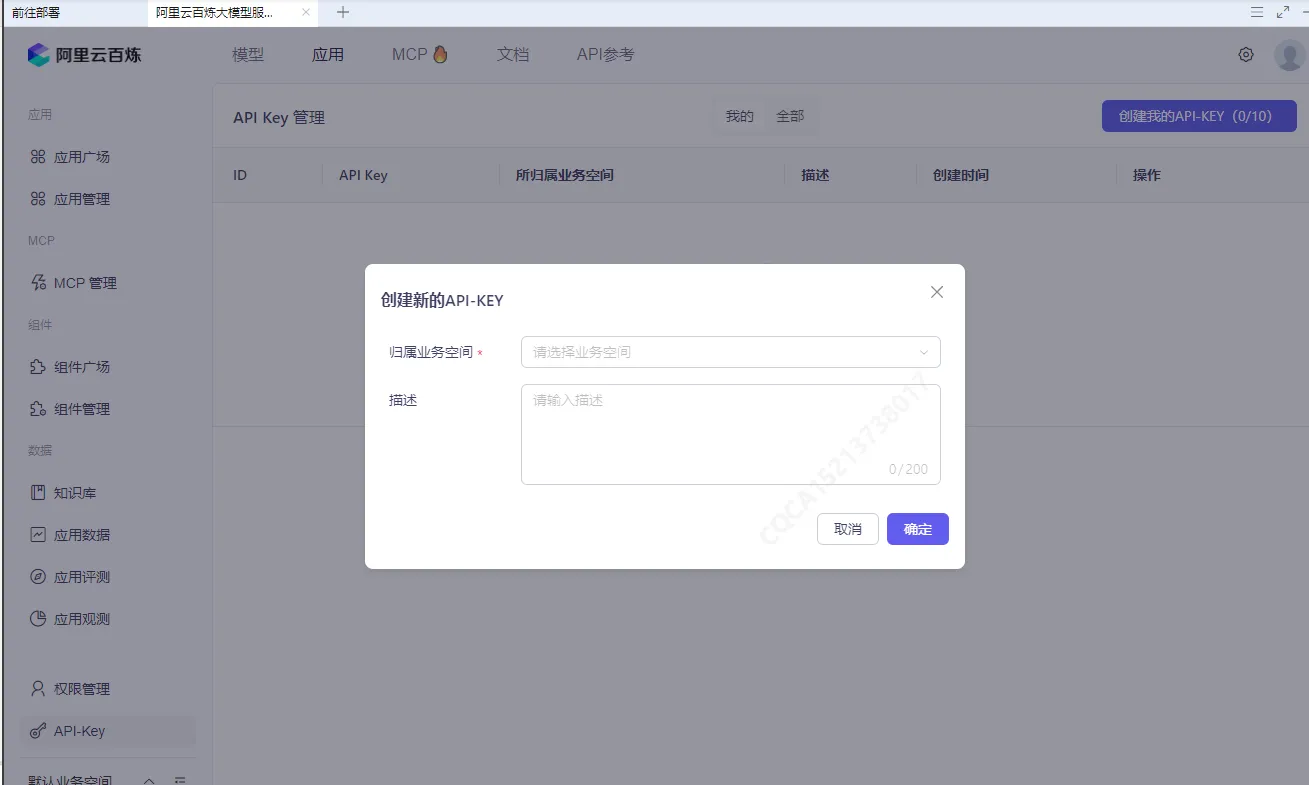
Task: Select the 应用数据 chart icon
Action: (38, 535)
